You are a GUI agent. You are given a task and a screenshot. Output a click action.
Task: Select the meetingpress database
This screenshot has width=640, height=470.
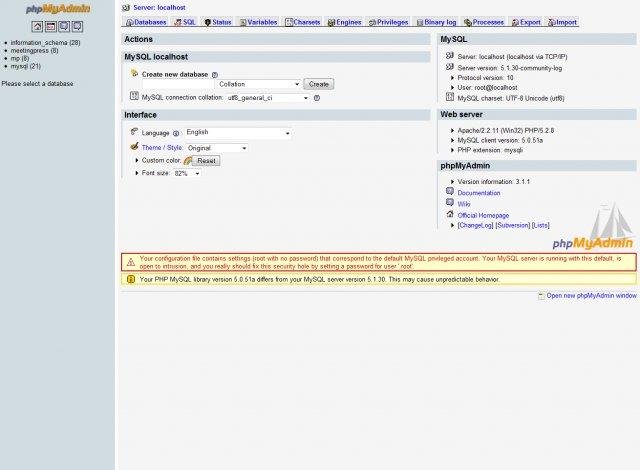[34, 51]
